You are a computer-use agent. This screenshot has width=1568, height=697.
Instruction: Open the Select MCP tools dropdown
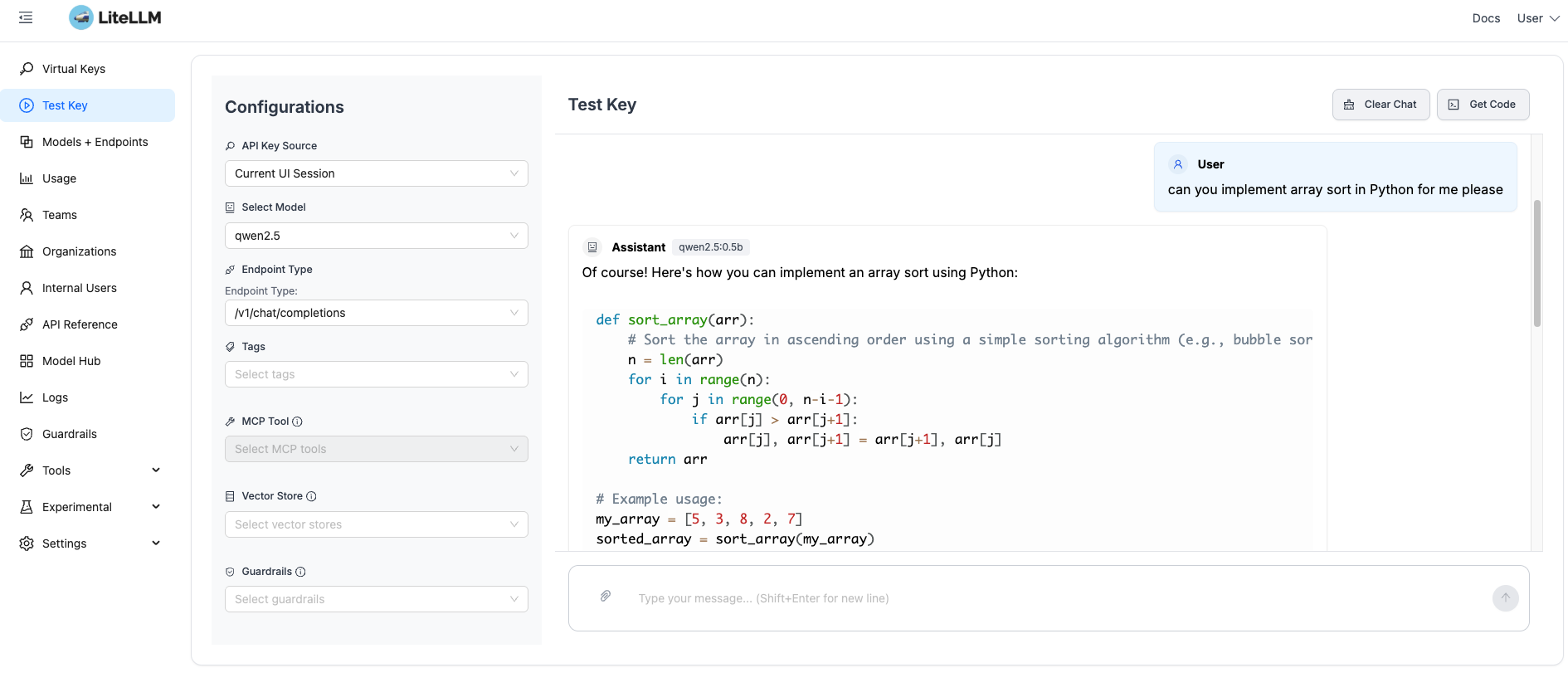pyautogui.click(x=376, y=449)
